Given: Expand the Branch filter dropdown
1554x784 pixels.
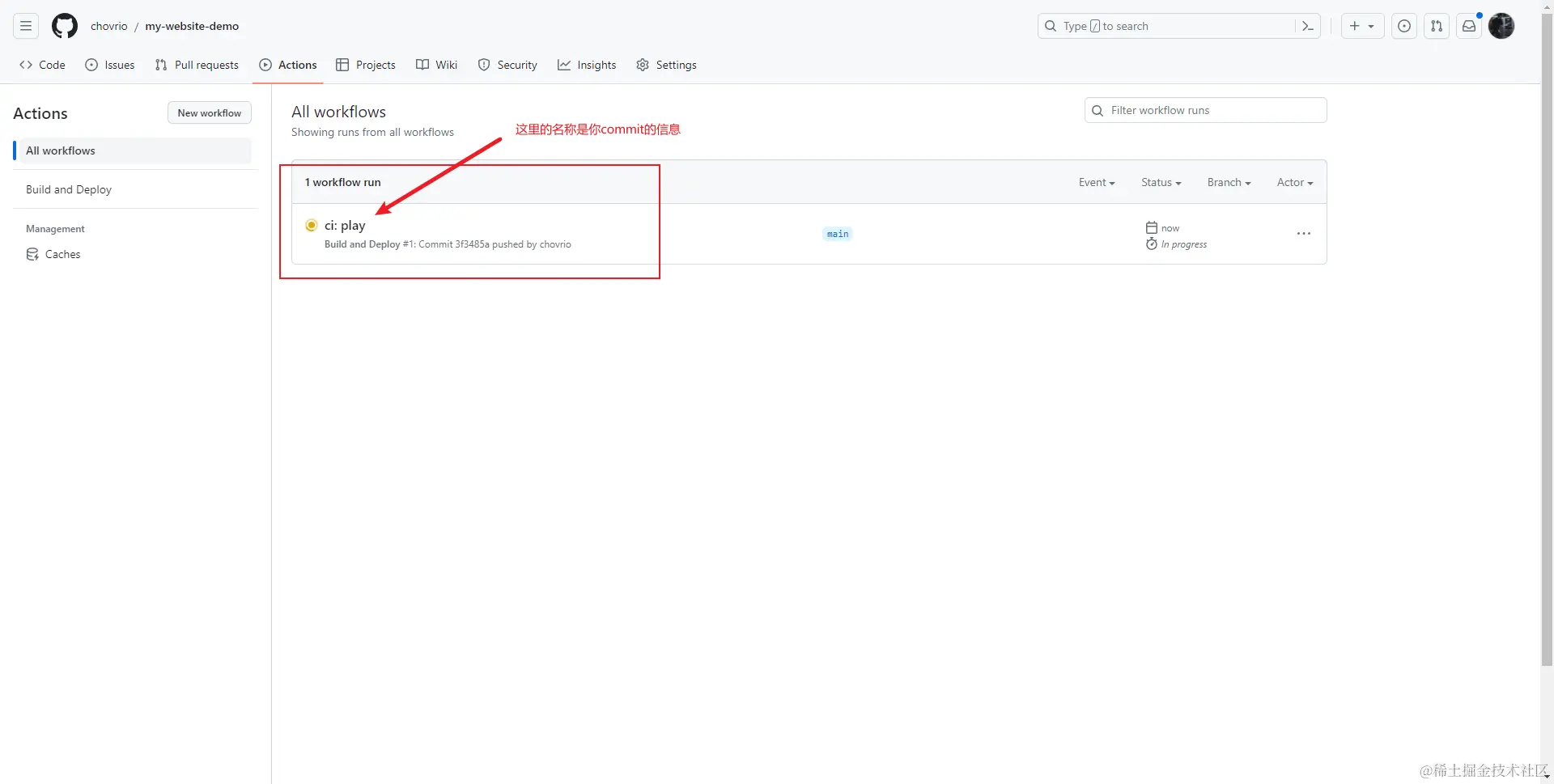Looking at the screenshot, I should [x=1229, y=183].
